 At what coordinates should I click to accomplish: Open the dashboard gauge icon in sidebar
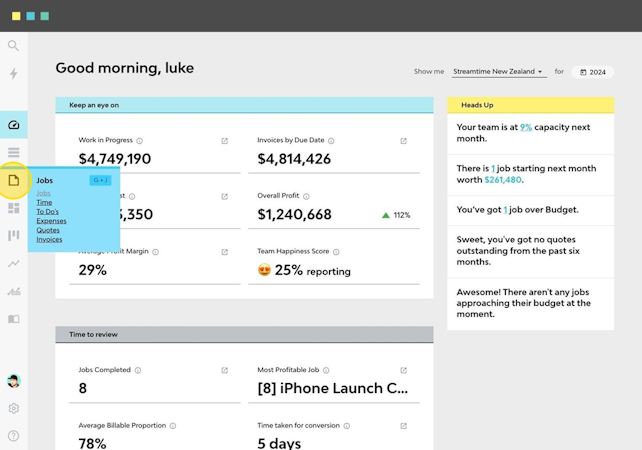tap(13, 125)
